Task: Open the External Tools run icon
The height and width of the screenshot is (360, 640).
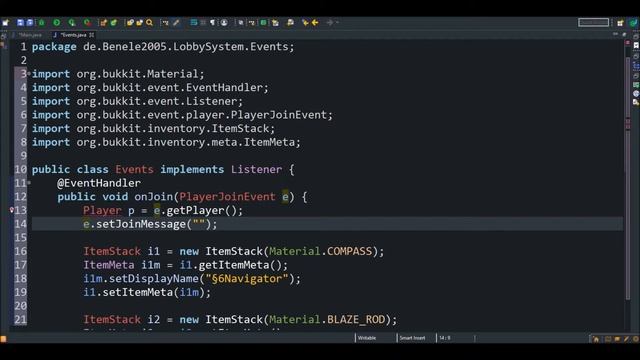Action: (x=87, y=23)
